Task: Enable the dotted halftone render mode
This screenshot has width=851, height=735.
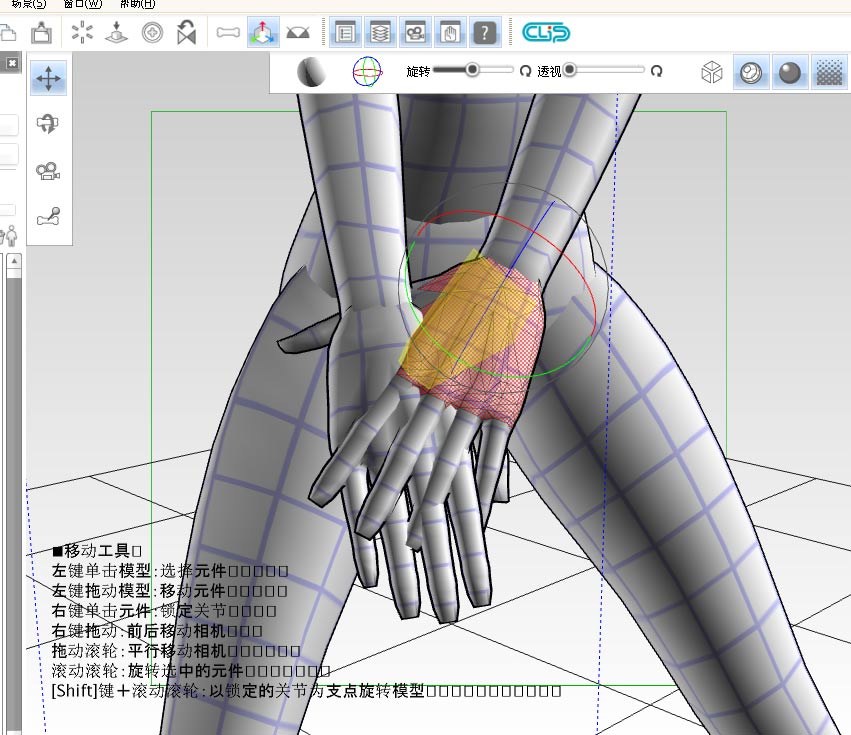Action: 828,73
